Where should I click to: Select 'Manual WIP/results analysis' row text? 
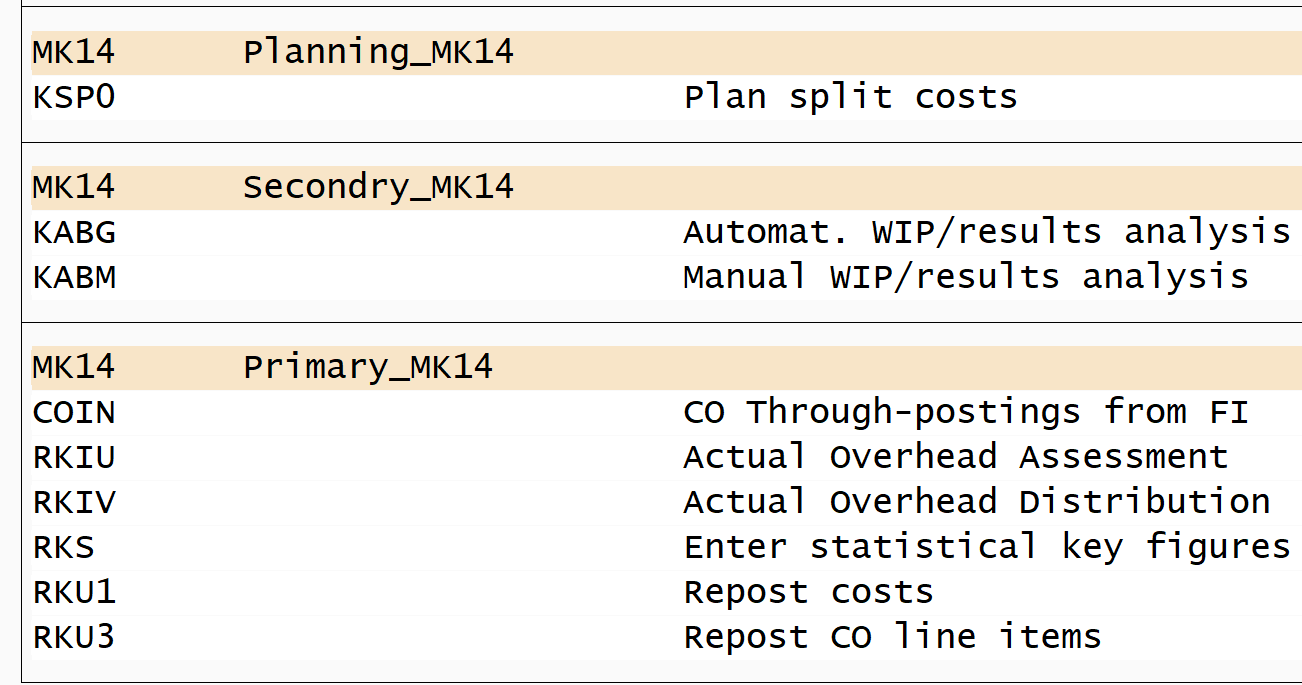point(965,277)
